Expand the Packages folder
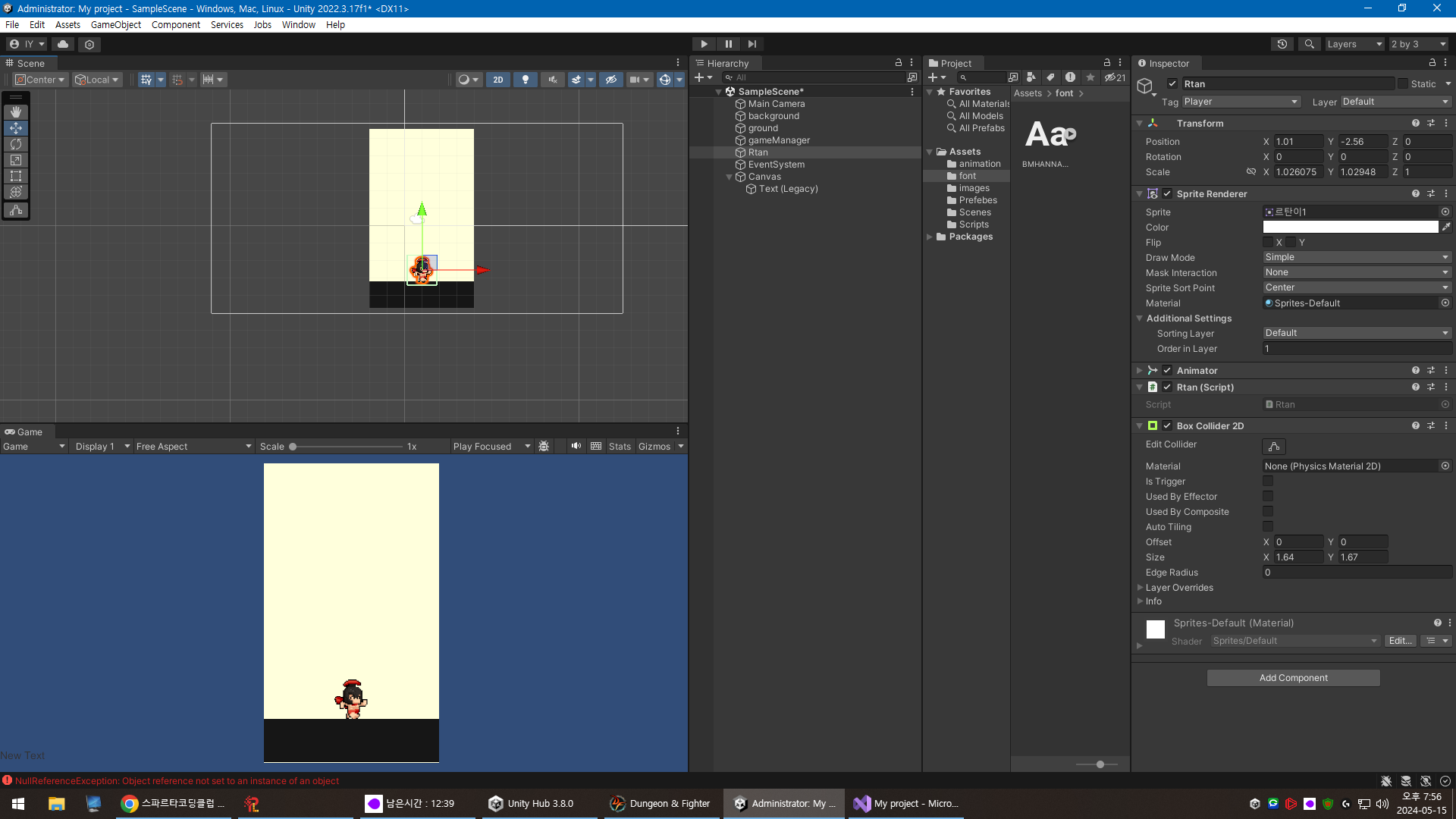The image size is (1456, 819). click(930, 237)
